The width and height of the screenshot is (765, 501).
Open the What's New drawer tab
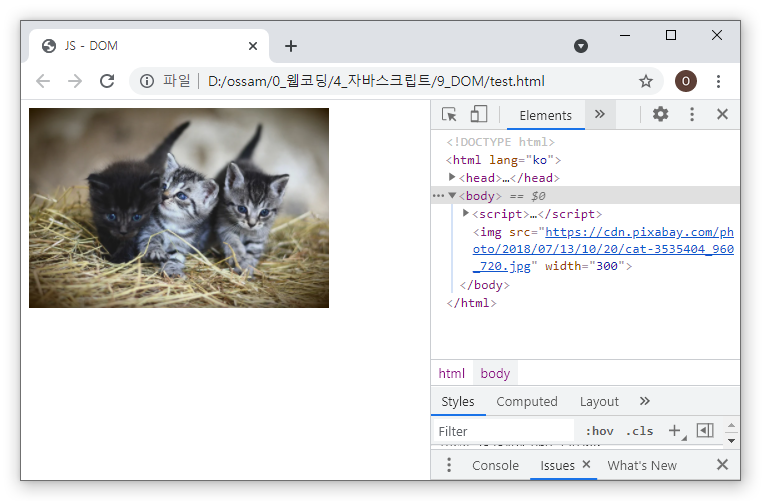(642, 465)
